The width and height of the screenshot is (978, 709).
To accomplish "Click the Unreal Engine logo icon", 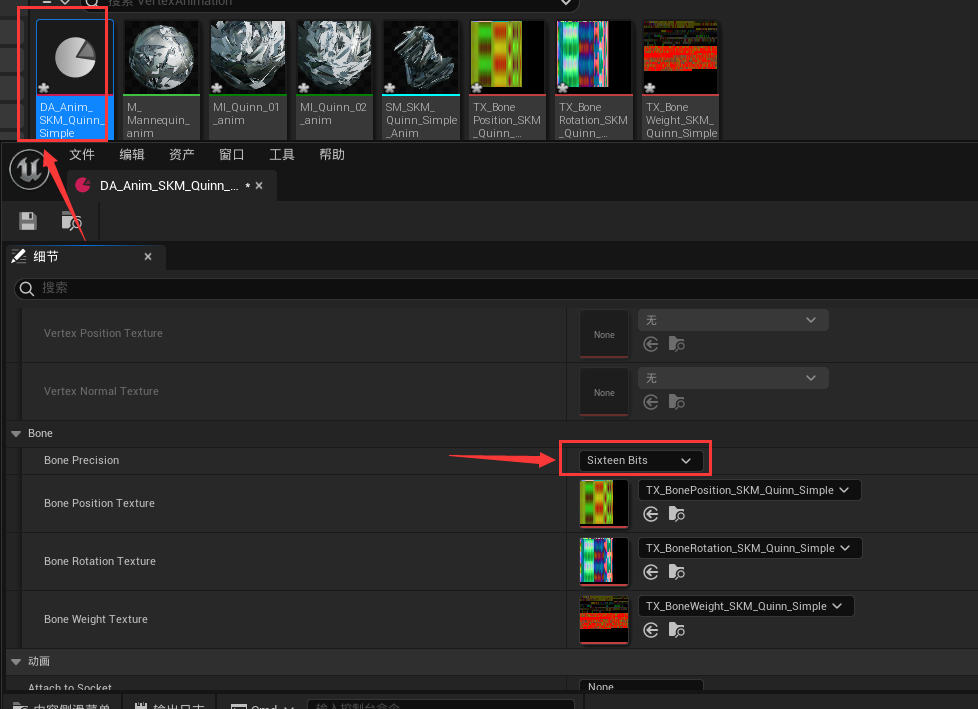I will tap(29, 169).
